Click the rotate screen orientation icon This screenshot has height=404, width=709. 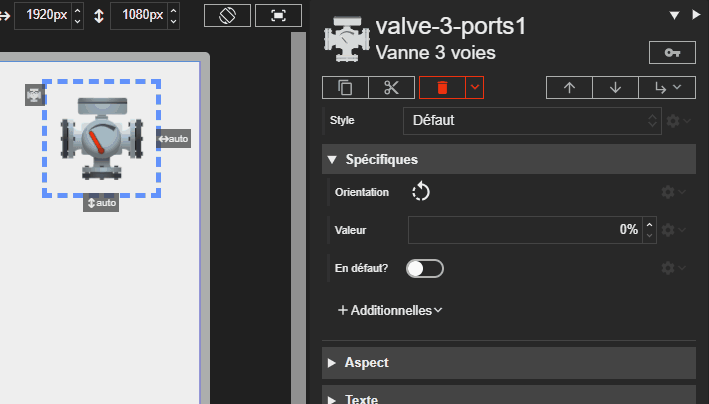tap(227, 15)
